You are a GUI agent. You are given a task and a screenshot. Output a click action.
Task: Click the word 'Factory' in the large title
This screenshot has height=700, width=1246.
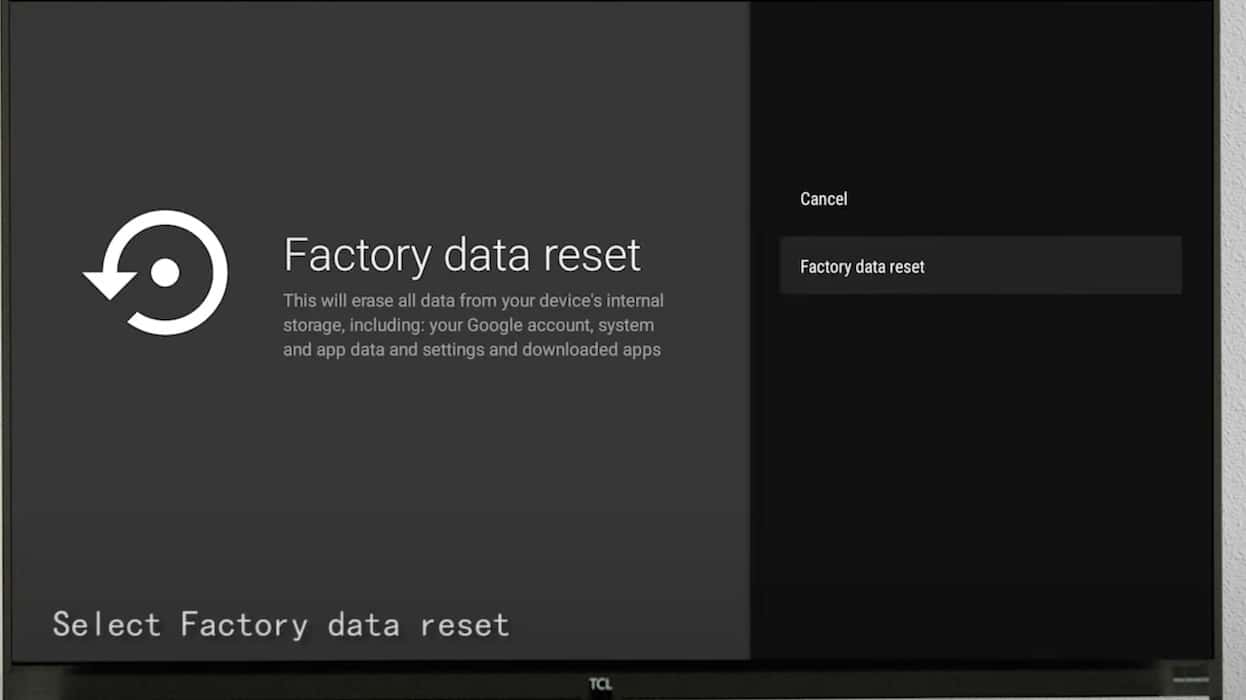click(355, 255)
